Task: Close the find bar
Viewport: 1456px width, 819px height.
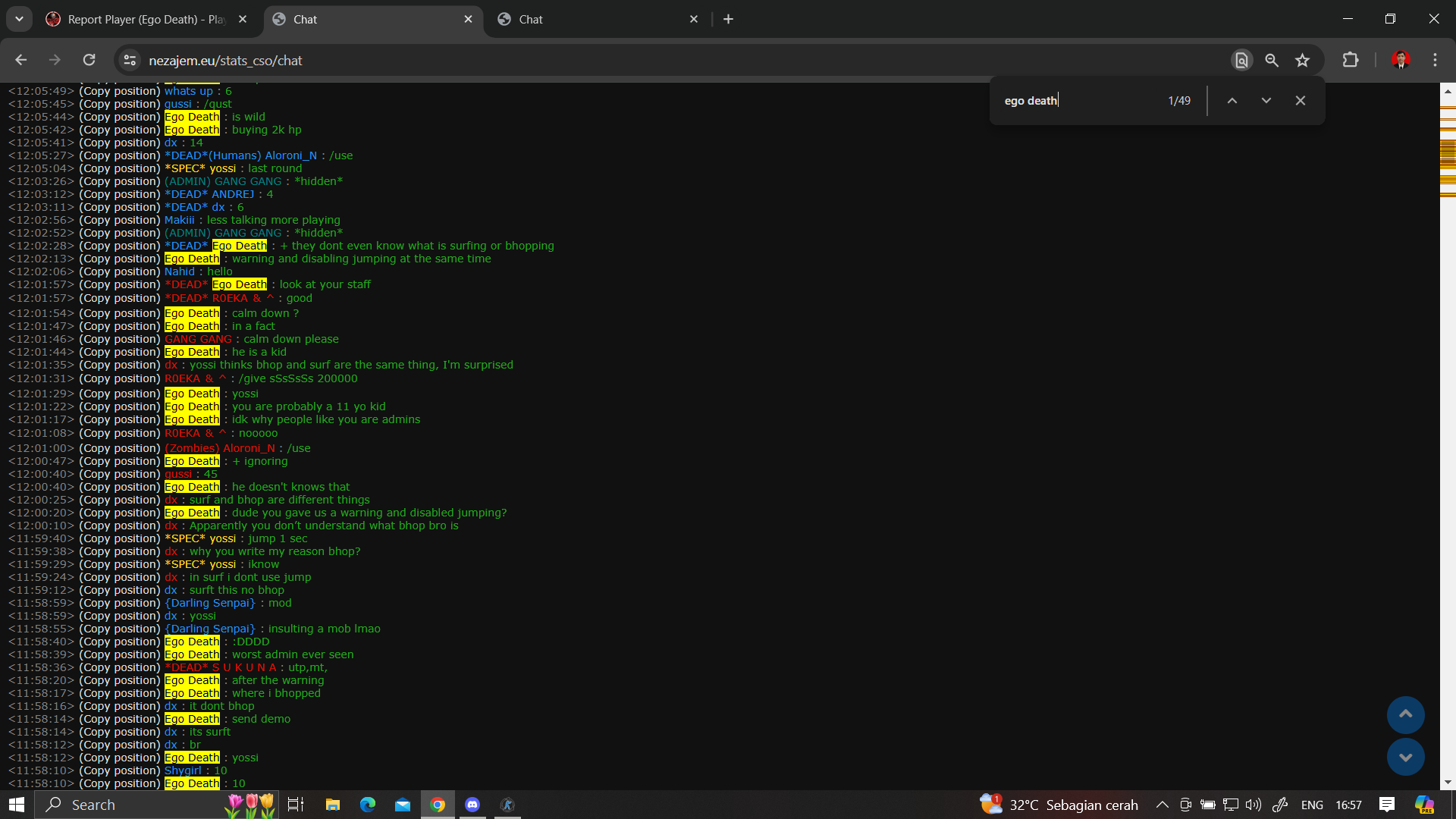Action: [x=1300, y=101]
